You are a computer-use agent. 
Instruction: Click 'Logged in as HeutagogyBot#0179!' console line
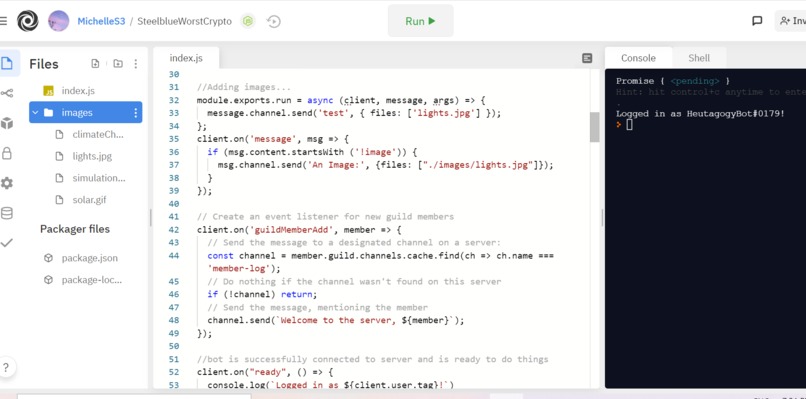700,114
